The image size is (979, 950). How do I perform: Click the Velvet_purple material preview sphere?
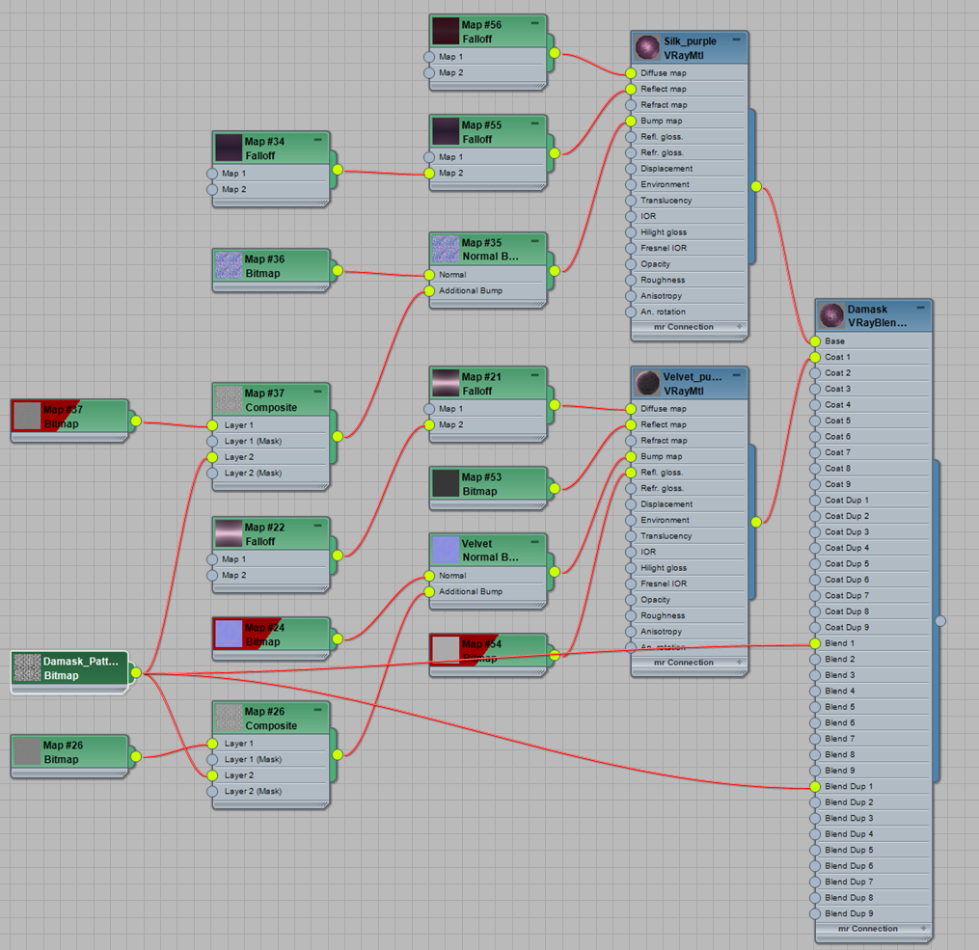pyautogui.click(x=647, y=384)
